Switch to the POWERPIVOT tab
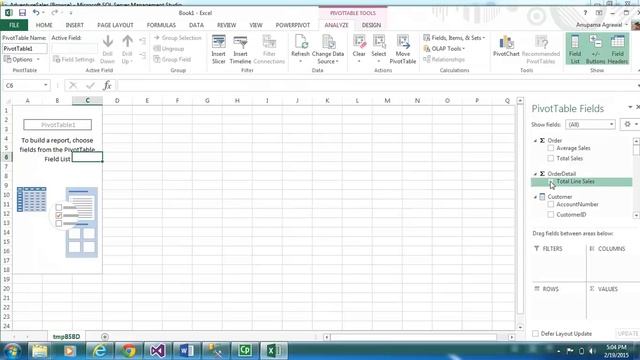The image size is (640, 360). click(293, 25)
